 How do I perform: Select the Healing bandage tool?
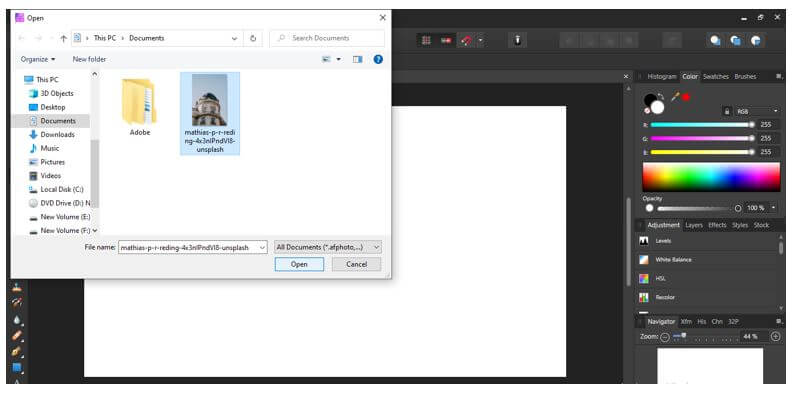click(x=17, y=336)
